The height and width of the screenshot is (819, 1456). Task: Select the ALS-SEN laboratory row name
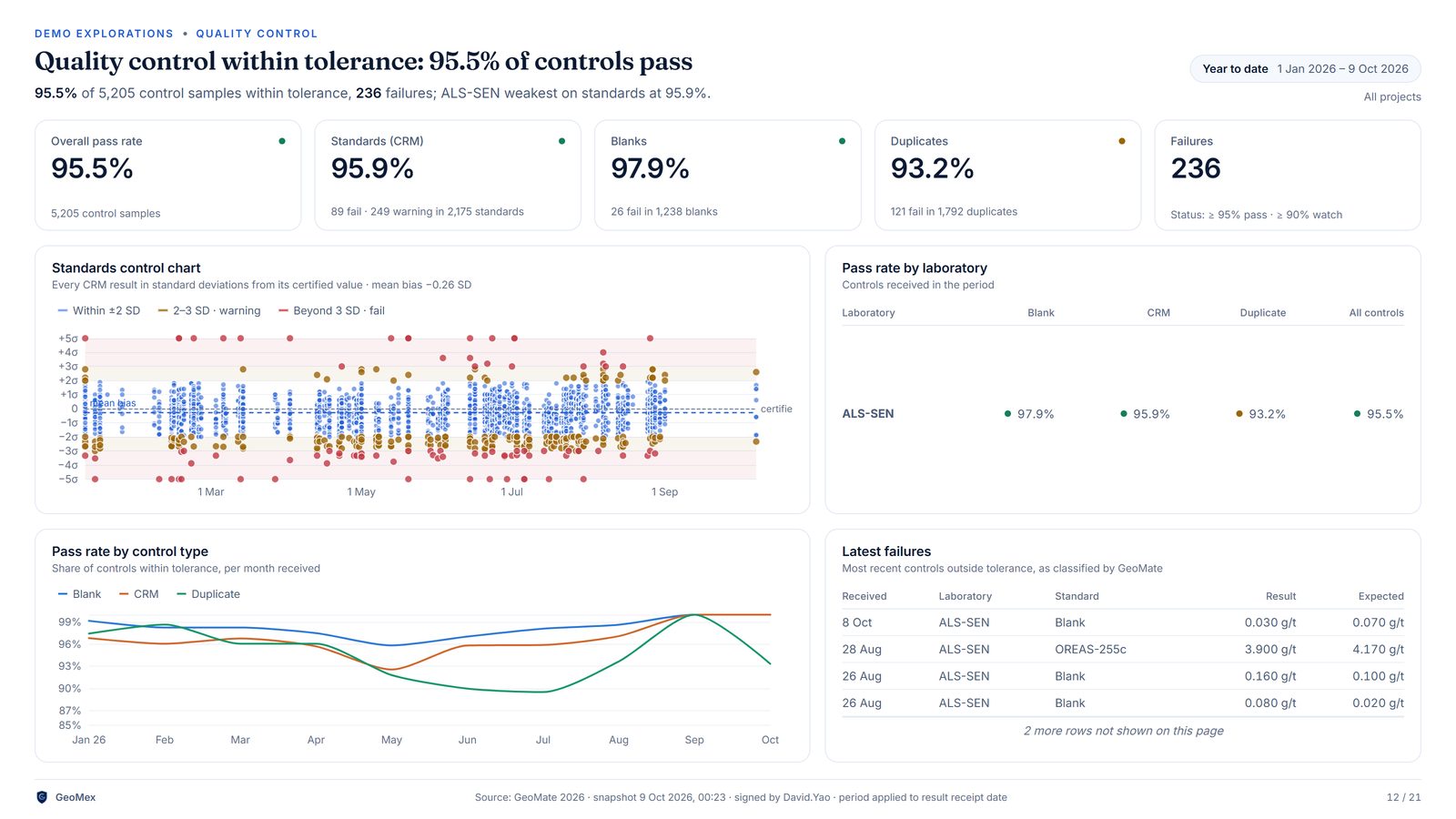pyautogui.click(x=867, y=414)
